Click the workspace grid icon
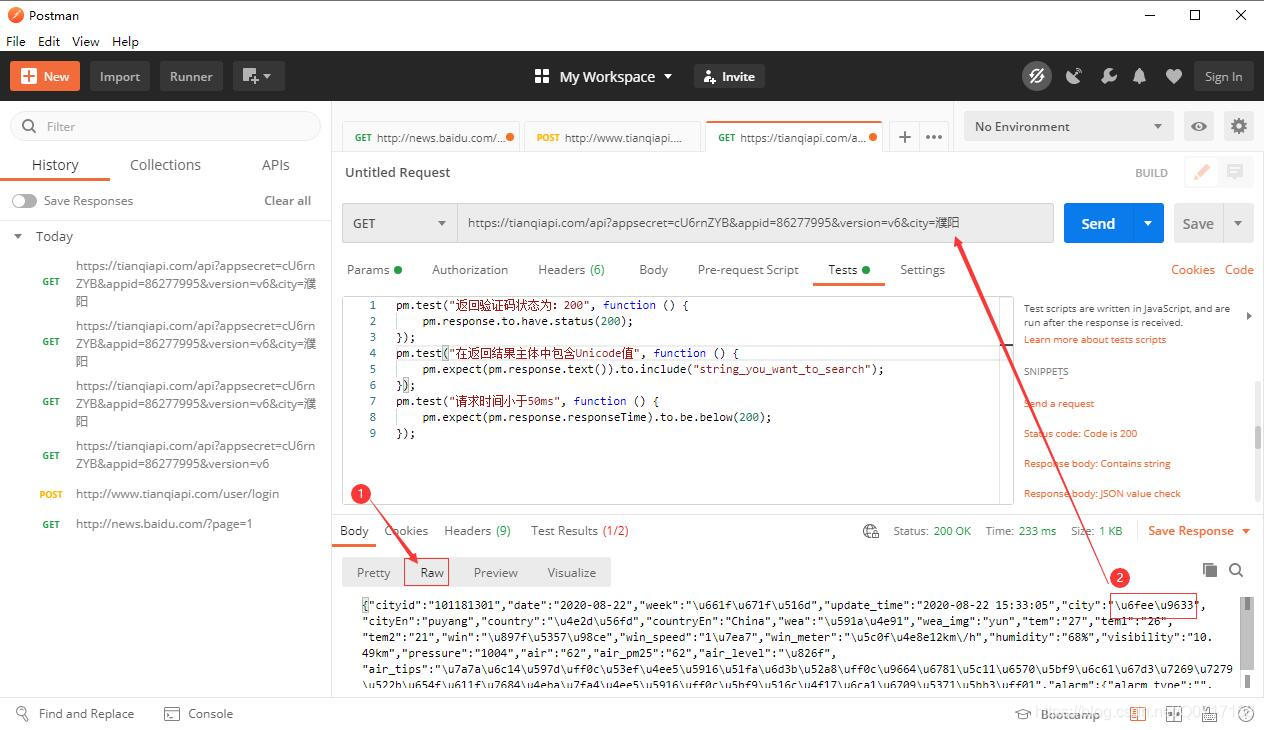The width and height of the screenshot is (1264, 730). pyautogui.click(x=542, y=76)
